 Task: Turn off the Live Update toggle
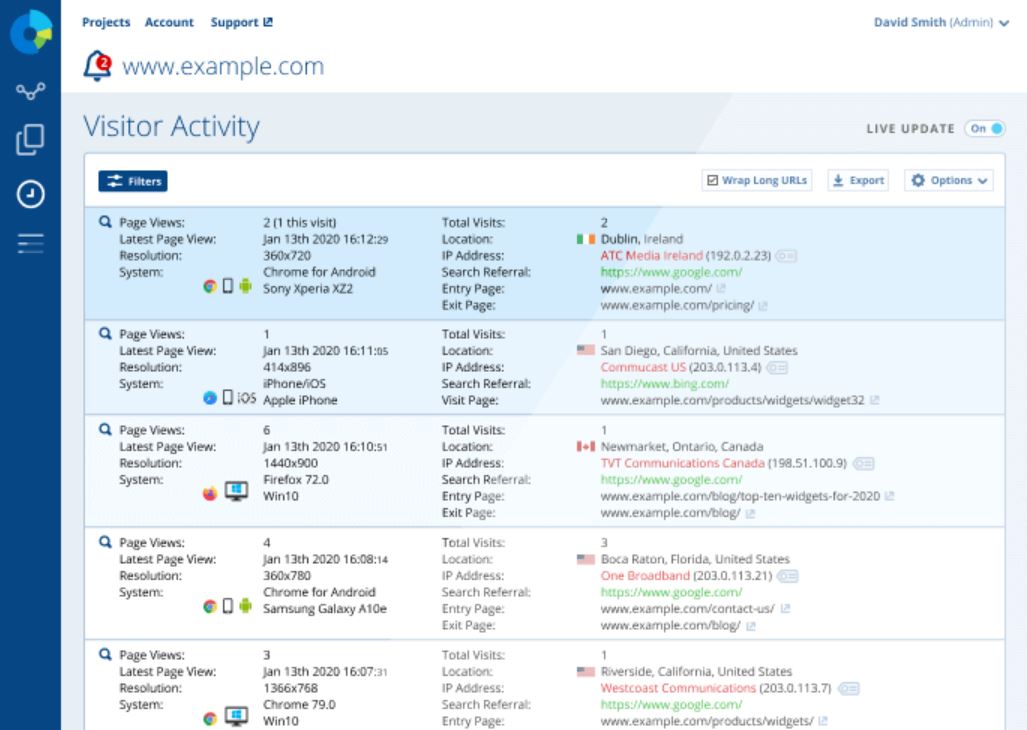pyautogui.click(x=986, y=128)
